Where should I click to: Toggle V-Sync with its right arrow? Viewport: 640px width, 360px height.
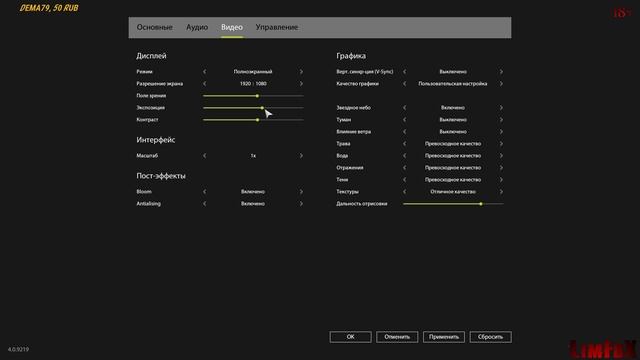(x=501, y=72)
